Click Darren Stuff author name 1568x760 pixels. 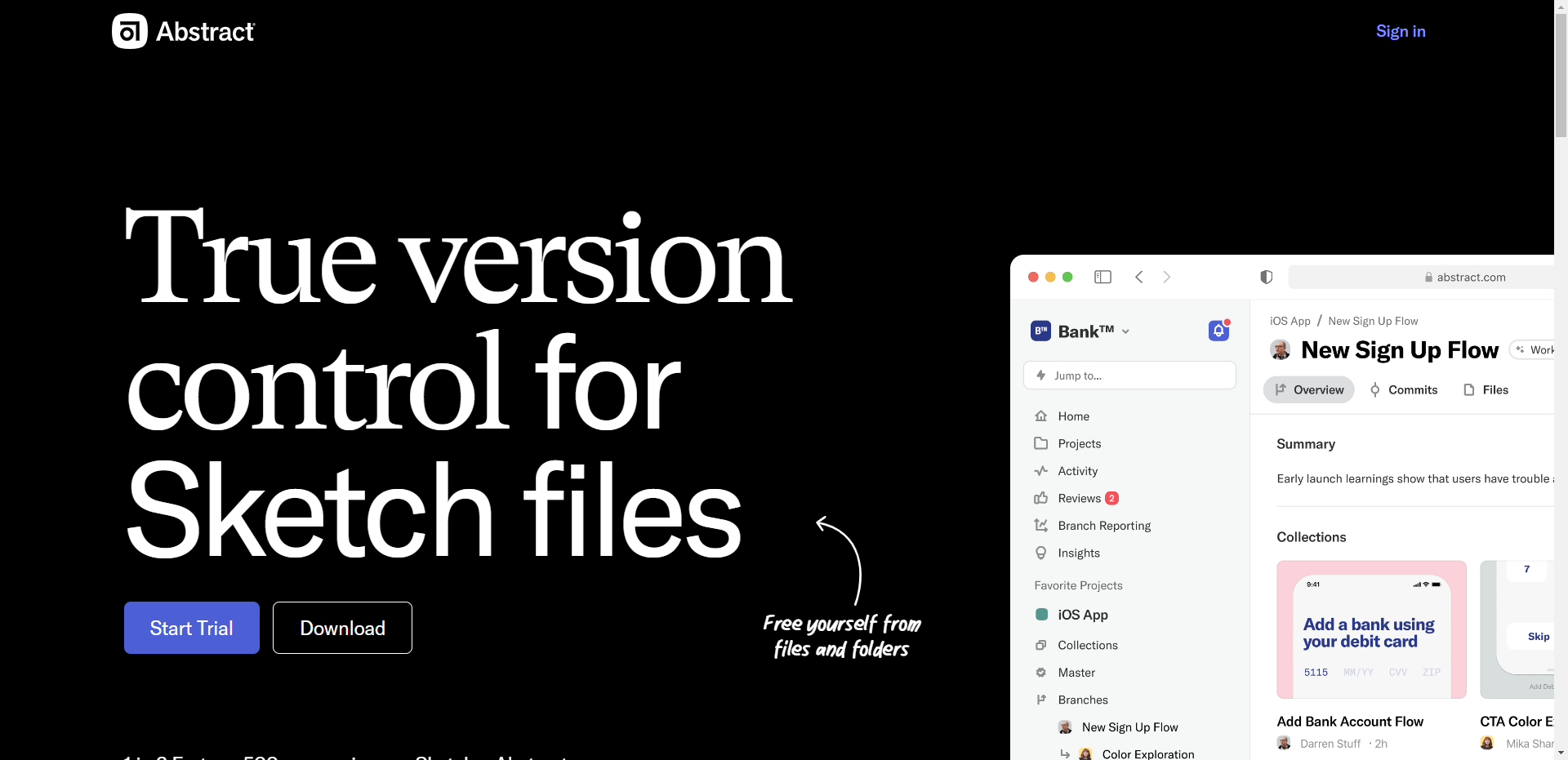1330,744
